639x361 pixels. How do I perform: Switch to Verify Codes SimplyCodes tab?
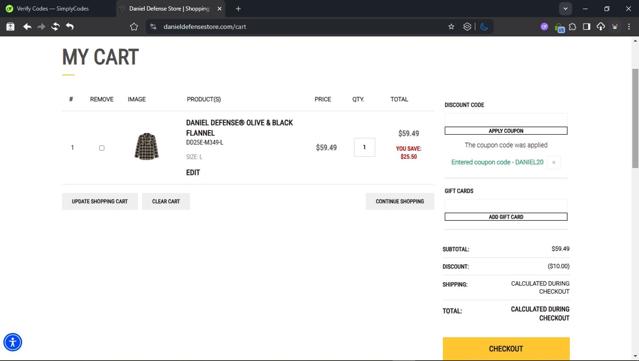point(53,9)
